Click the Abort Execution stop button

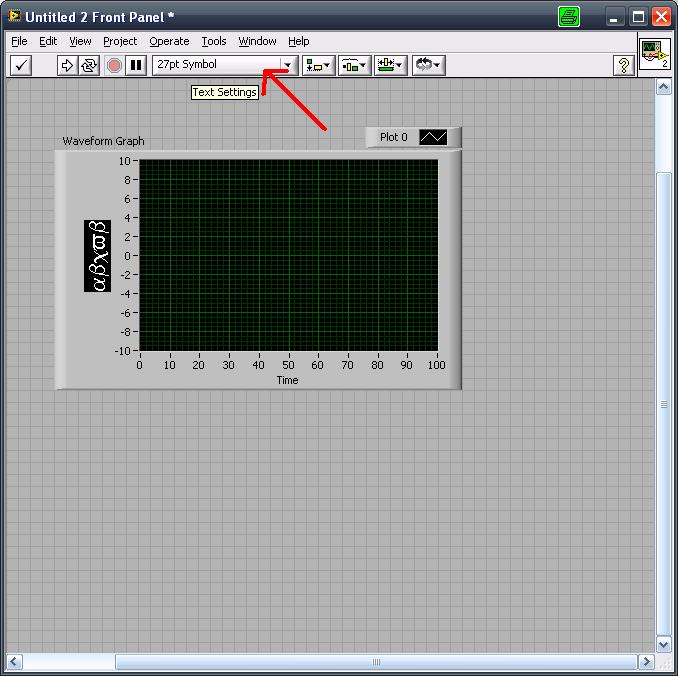point(114,65)
